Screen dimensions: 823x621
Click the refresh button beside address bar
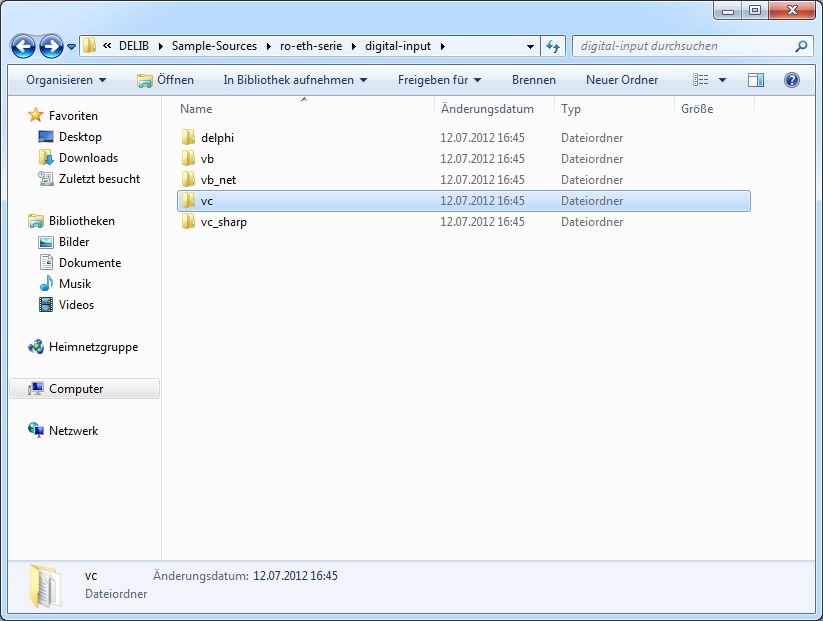click(553, 46)
